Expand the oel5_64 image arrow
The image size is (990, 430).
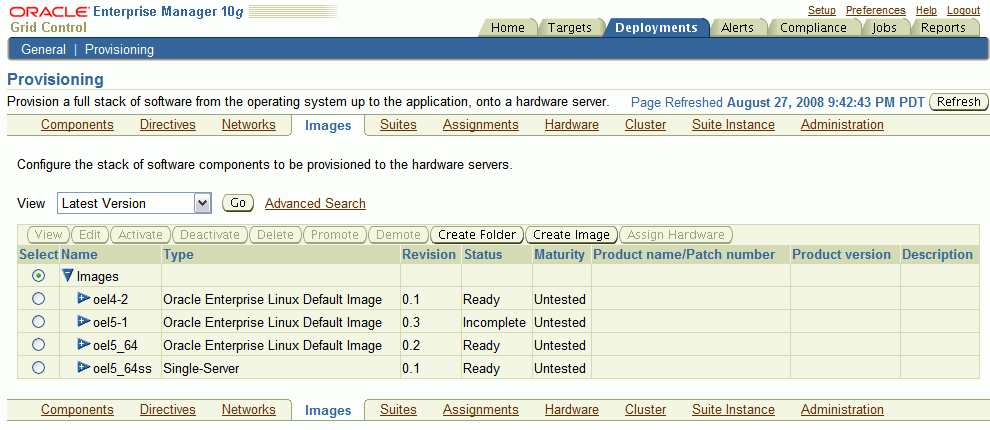click(84, 344)
